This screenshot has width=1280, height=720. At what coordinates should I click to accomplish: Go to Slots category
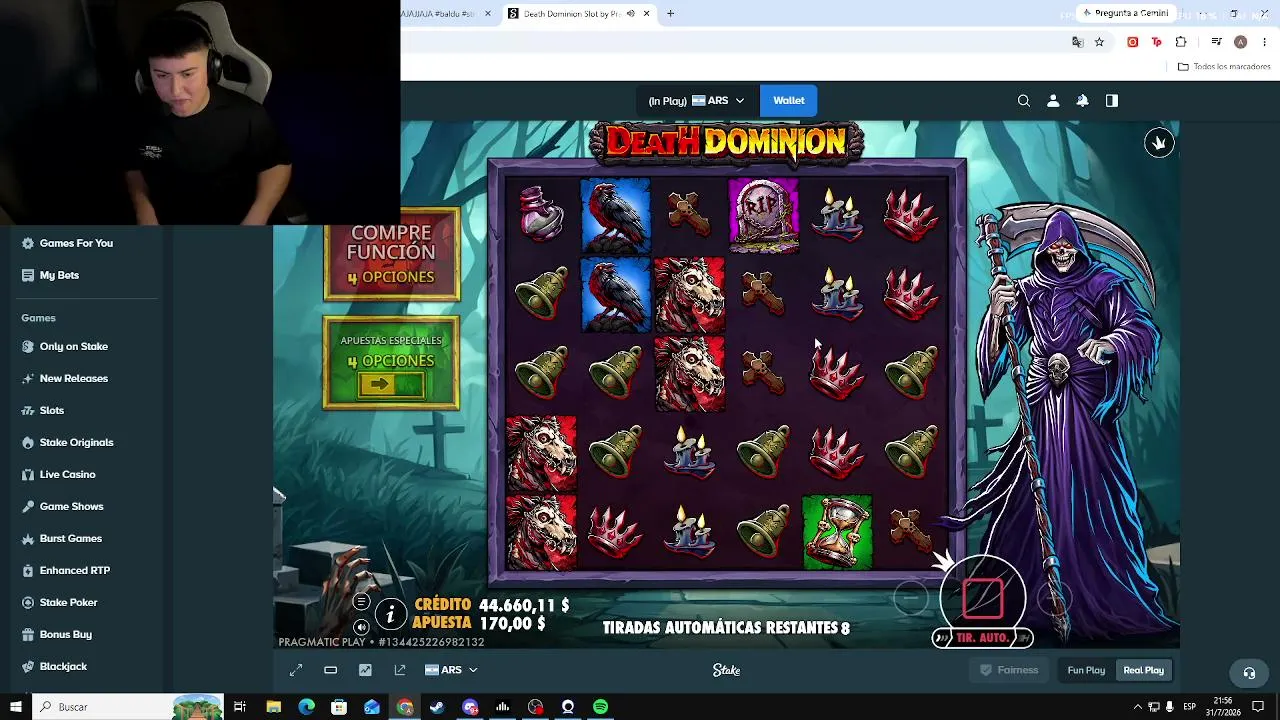(x=52, y=410)
